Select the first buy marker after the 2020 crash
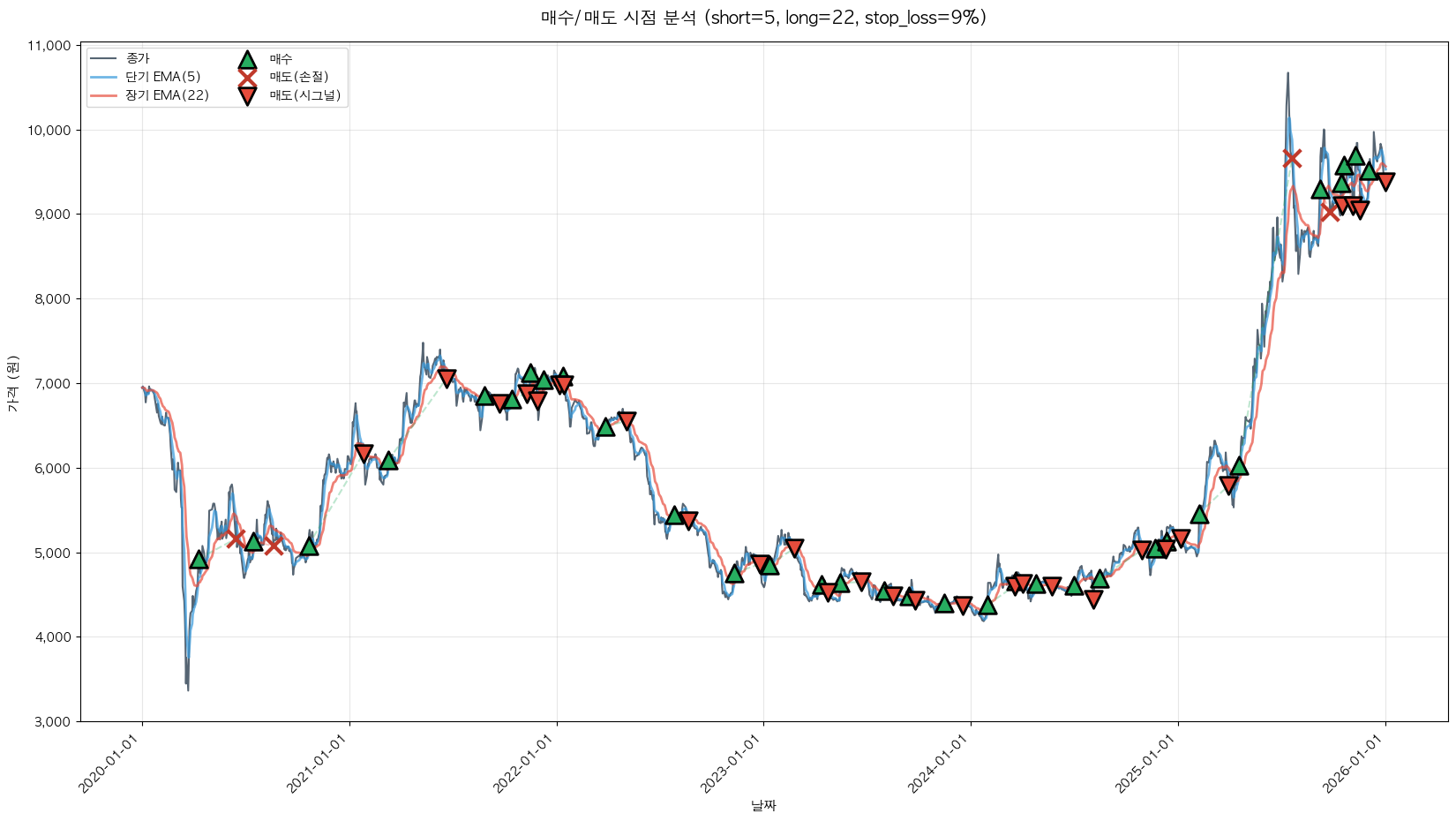Viewport: 1456px width, 821px height. [199, 560]
